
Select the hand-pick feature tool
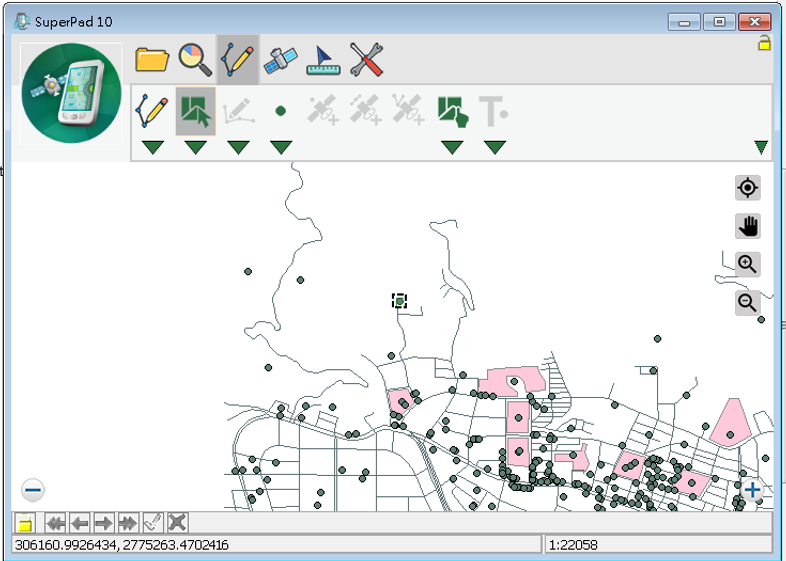tap(453, 112)
